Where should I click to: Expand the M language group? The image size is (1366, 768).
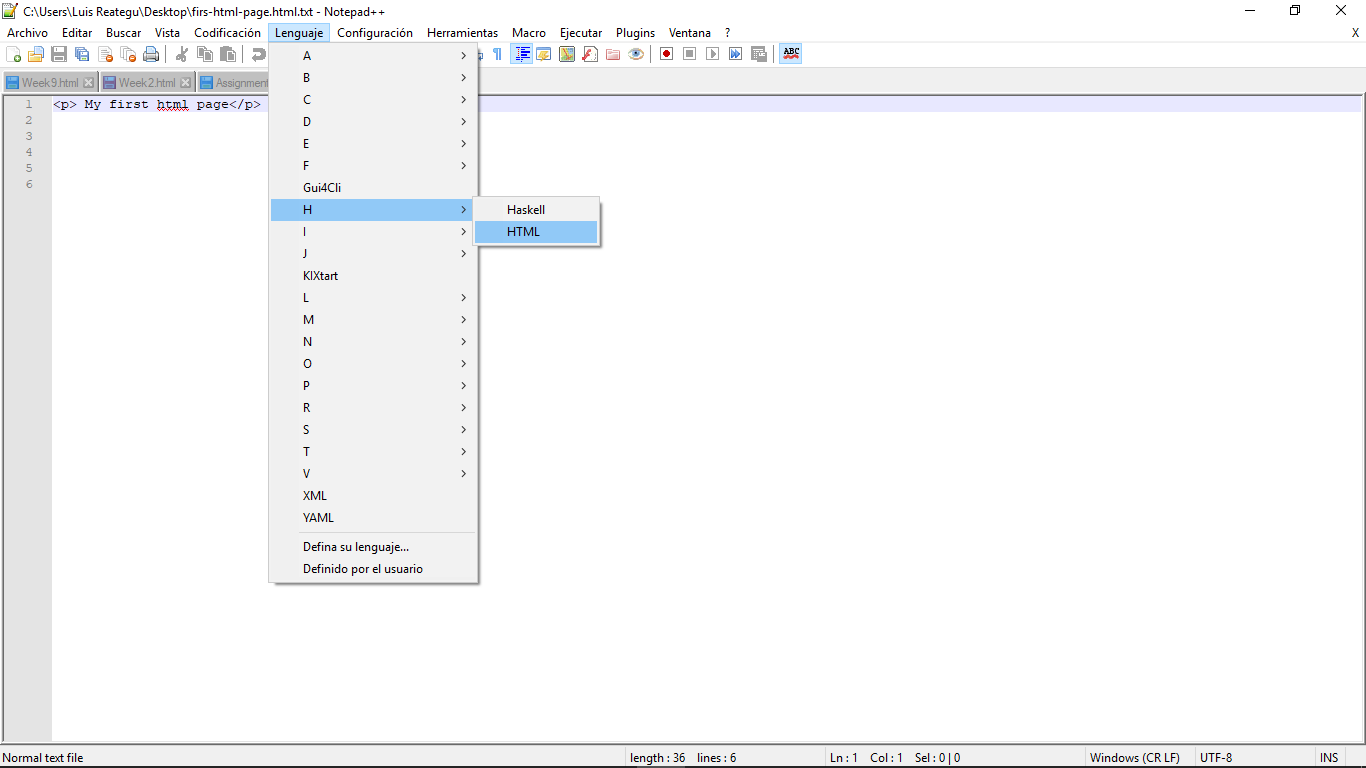(x=374, y=320)
